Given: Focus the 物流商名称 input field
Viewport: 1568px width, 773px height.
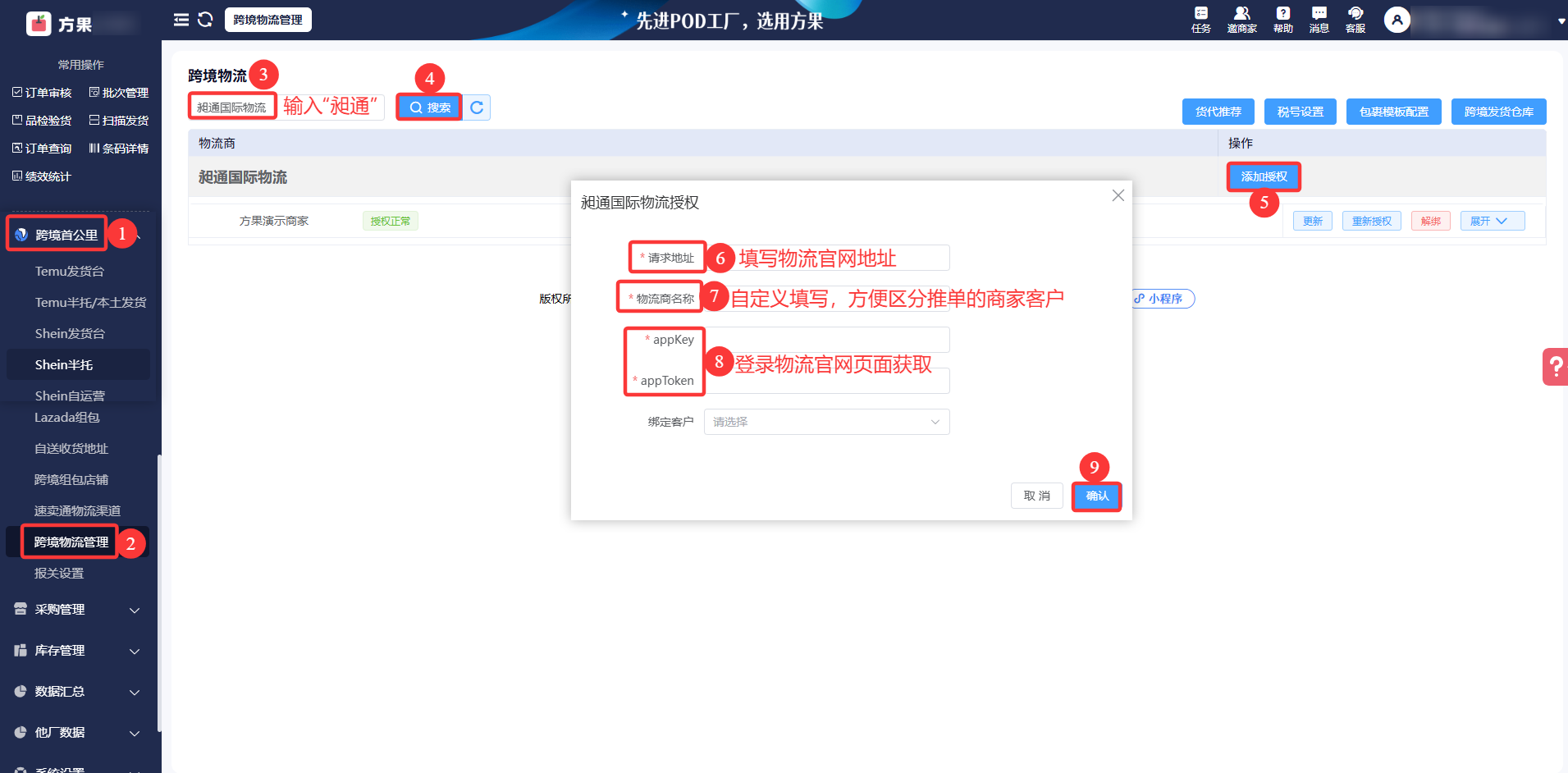Looking at the screenshot, I should tap(826, 299).
